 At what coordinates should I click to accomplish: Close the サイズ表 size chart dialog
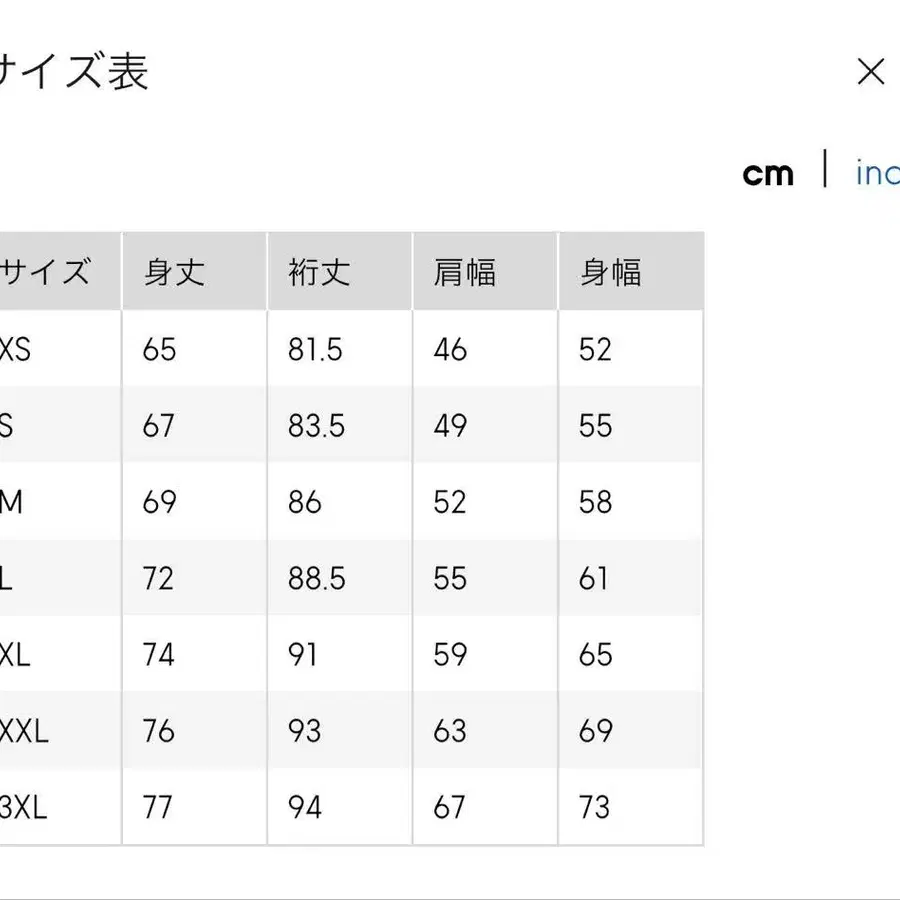tap(872, 72)
